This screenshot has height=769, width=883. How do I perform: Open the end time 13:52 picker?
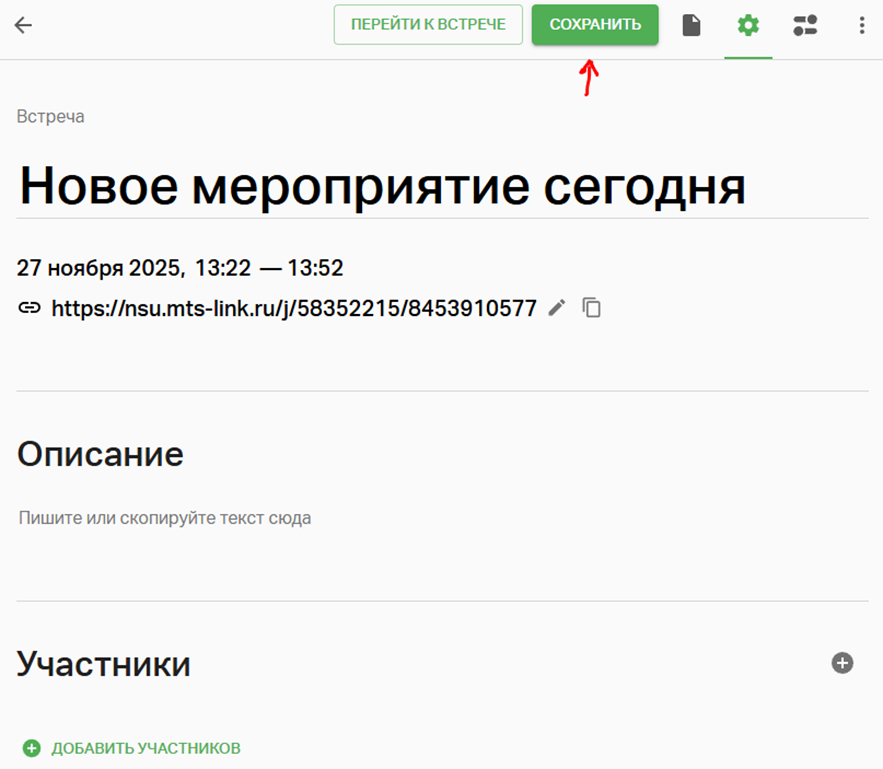(x=315, y=268)
